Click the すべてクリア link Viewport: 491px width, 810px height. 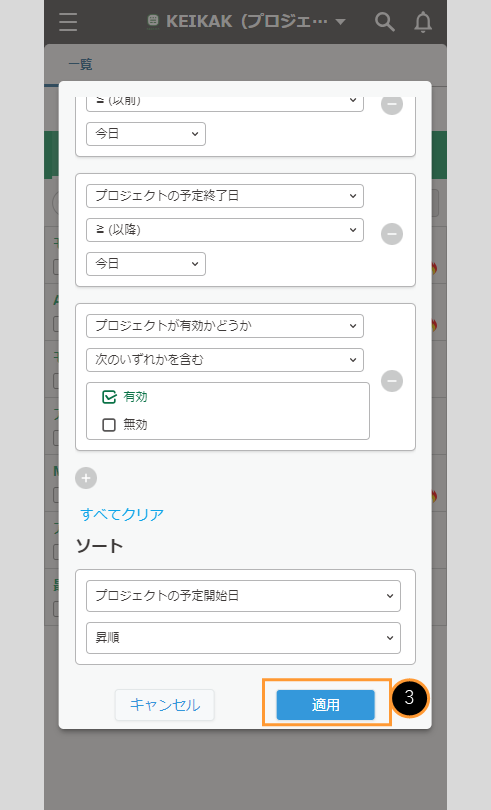pyautogui.click(x=122, y=514)
